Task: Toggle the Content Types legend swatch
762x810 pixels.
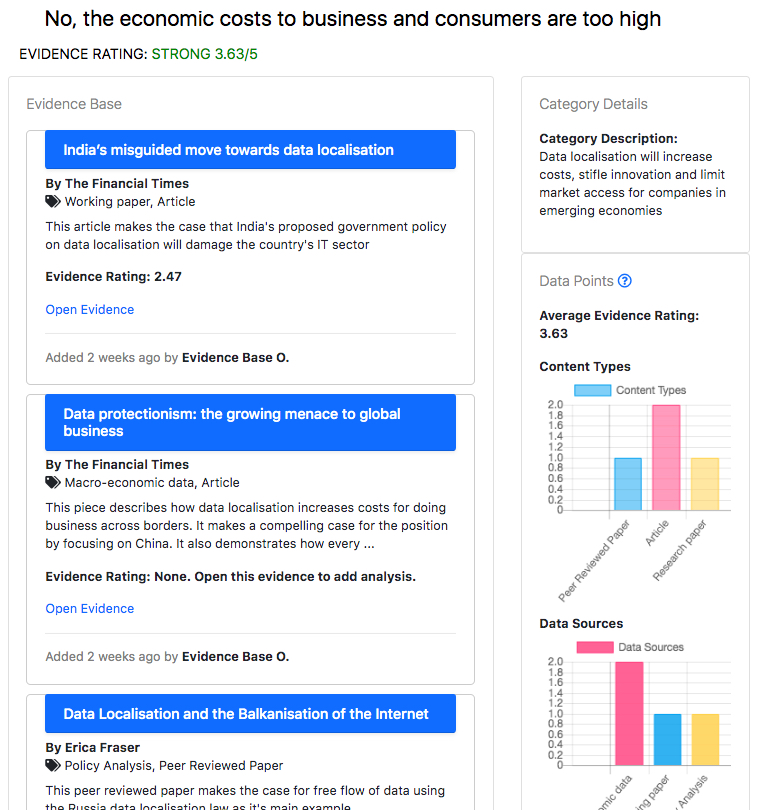Action: coord(592,390)
